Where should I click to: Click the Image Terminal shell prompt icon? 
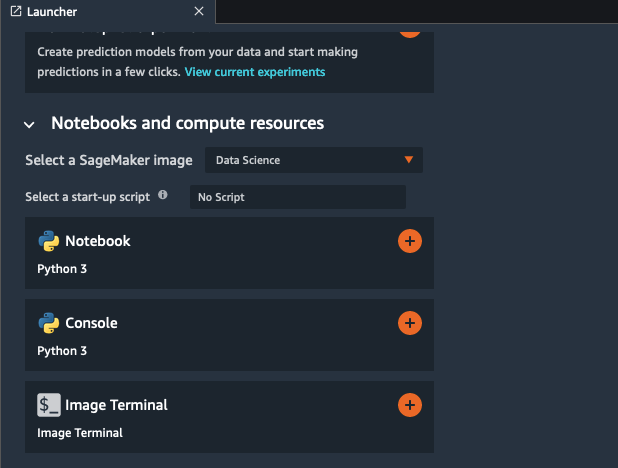point(48,405)
